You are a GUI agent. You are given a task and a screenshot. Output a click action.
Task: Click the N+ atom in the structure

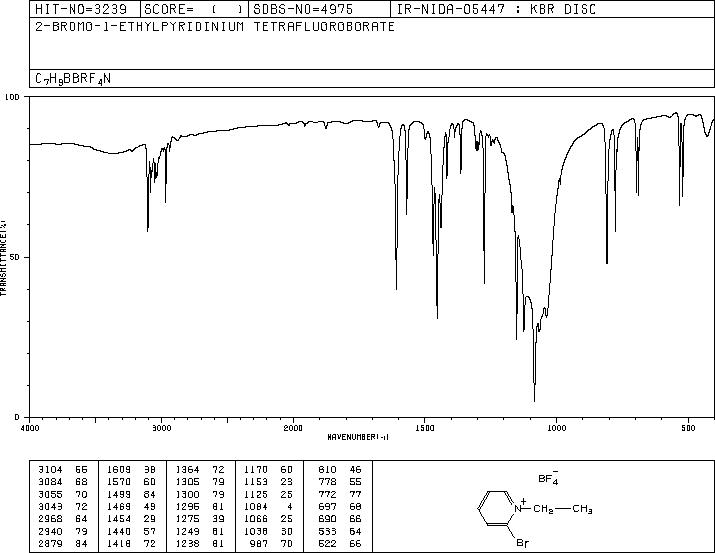(520, 506)
